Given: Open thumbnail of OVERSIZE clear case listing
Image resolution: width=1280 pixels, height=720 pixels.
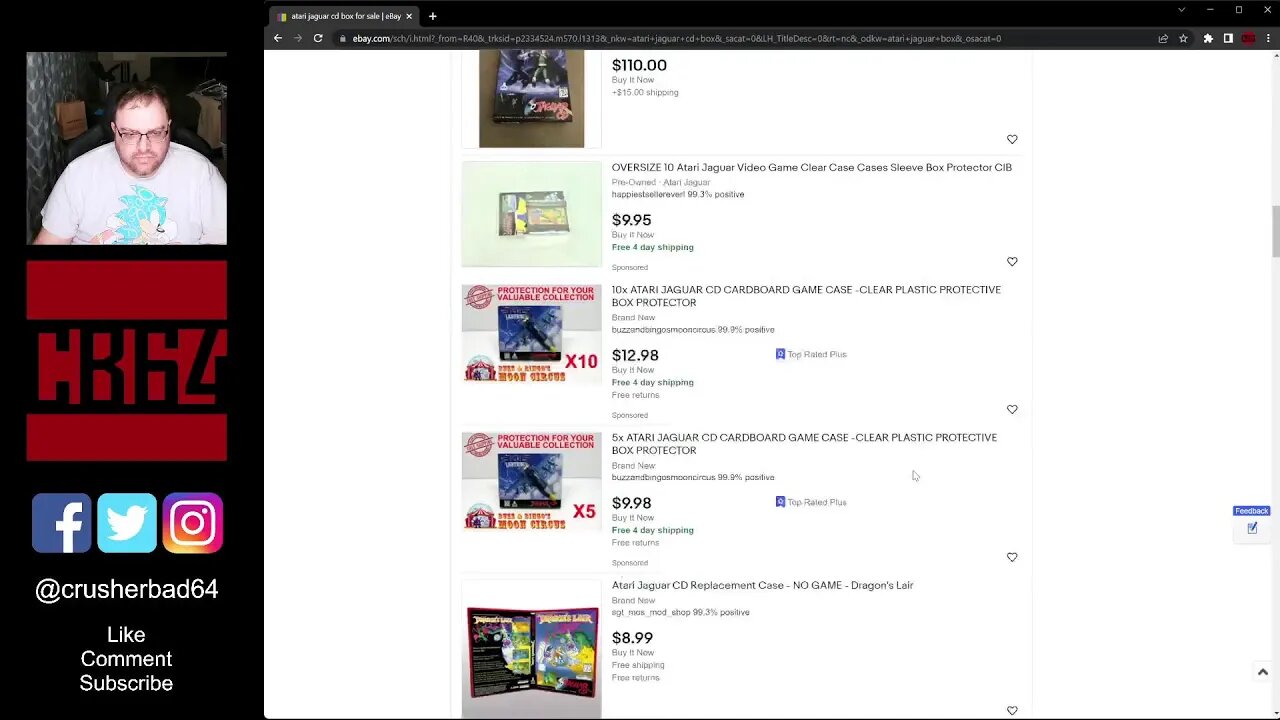Looking at the screenshot, I should point(531,214).
